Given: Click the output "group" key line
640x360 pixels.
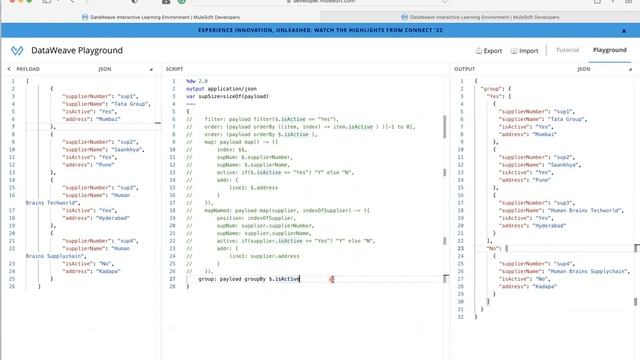Looking at the screenshot, I should [496, 89].
